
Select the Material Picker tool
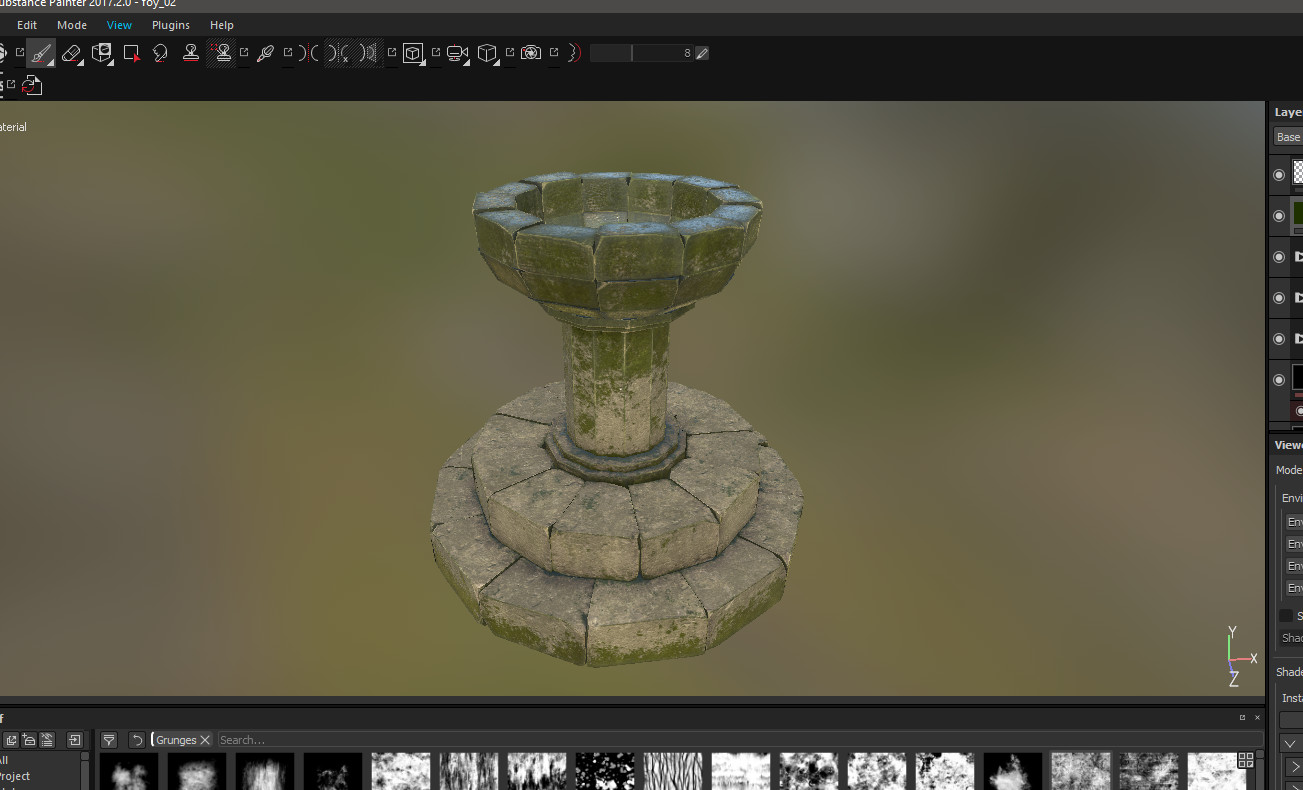click(x=265, y=53)
